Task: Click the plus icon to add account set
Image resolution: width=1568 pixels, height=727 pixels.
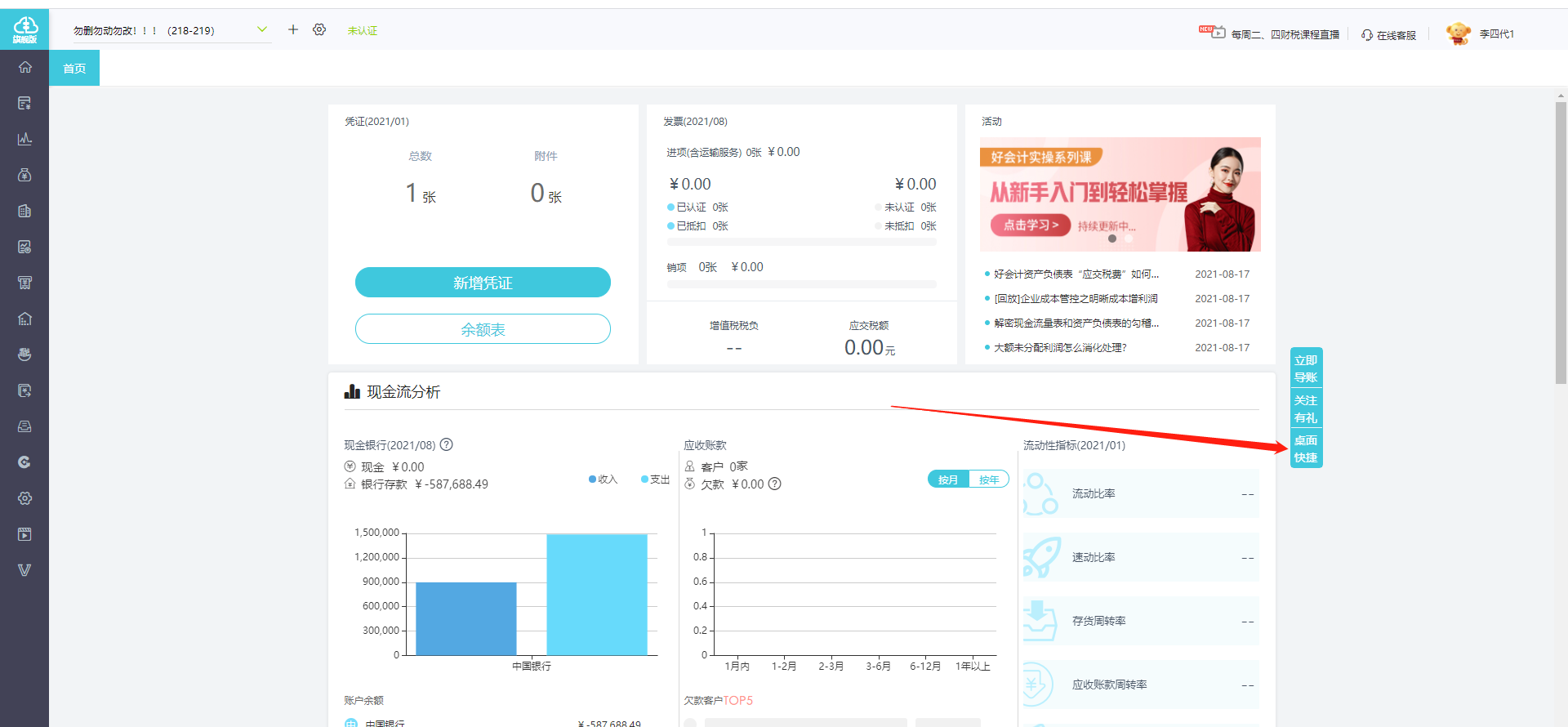Action: (293, 29)
